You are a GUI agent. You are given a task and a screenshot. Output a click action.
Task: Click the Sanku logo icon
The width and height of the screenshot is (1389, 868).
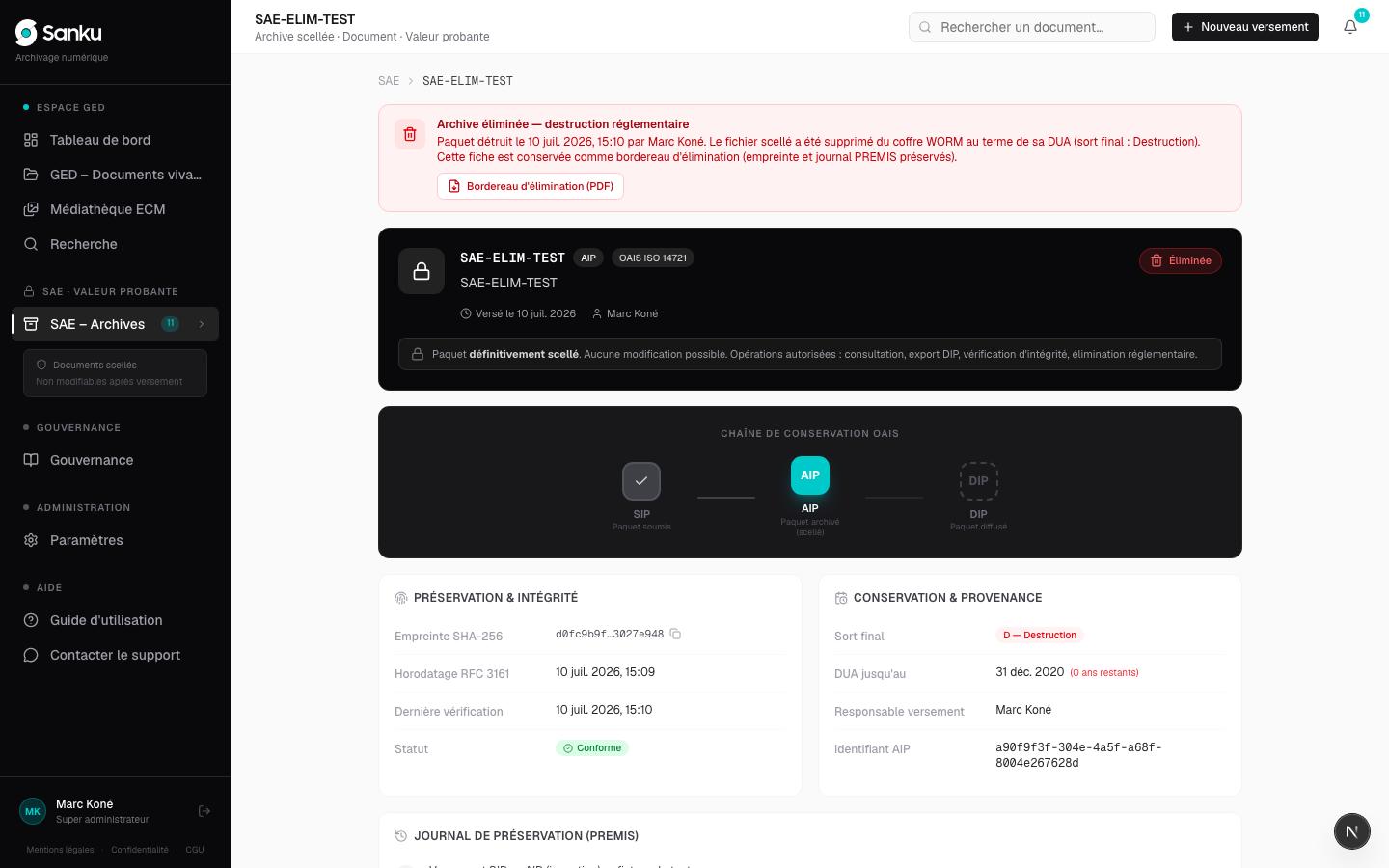(x=27, y=33)
